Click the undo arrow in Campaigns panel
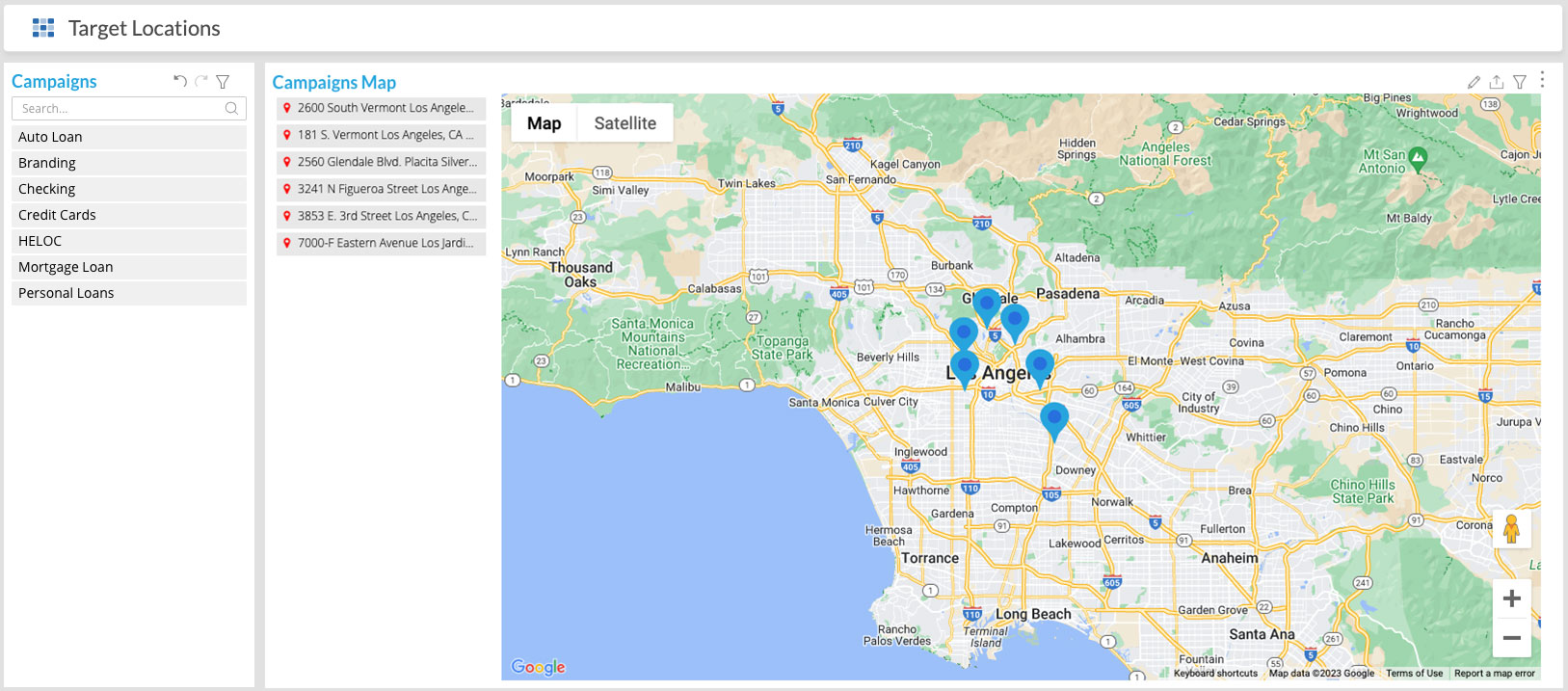Viewport: 1568px width, 691px height. click(180, 82)
